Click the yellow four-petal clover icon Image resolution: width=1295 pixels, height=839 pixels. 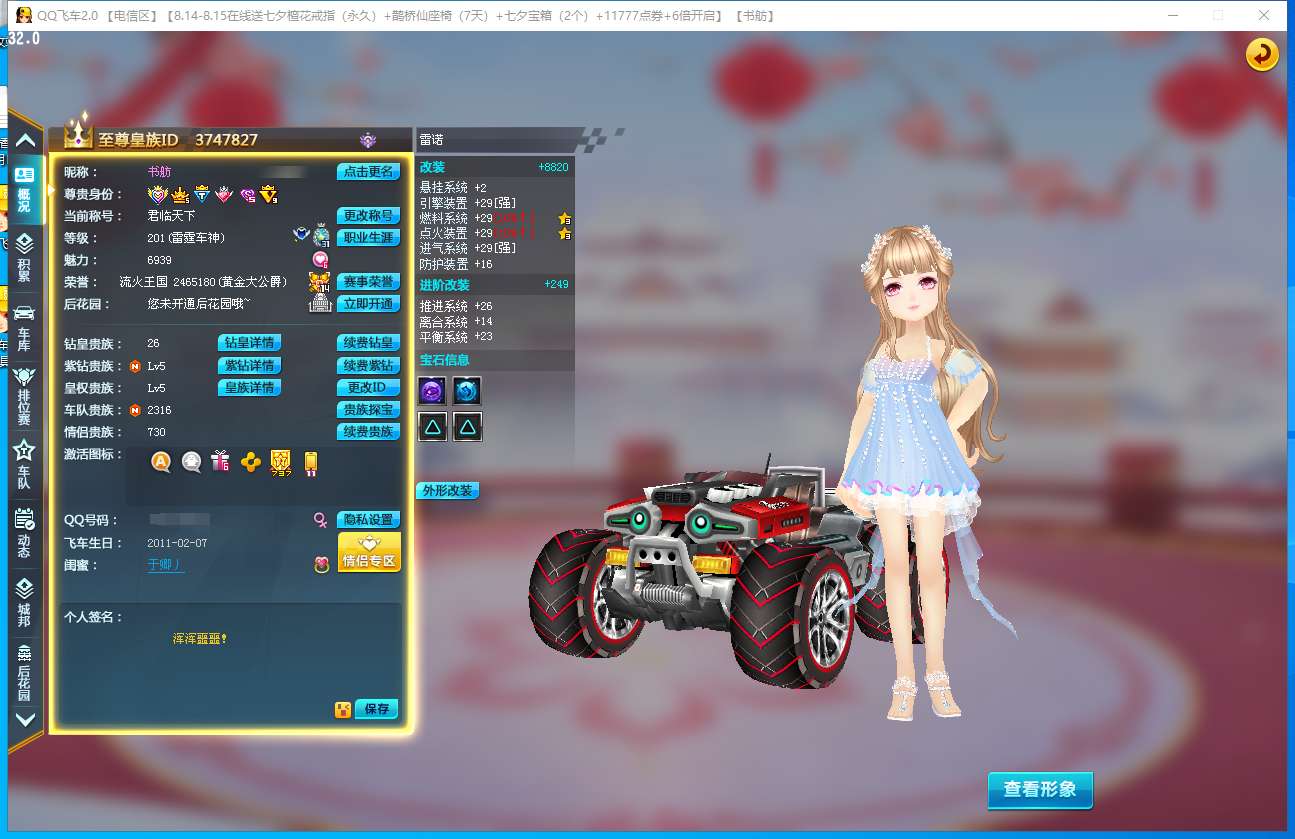251,462
